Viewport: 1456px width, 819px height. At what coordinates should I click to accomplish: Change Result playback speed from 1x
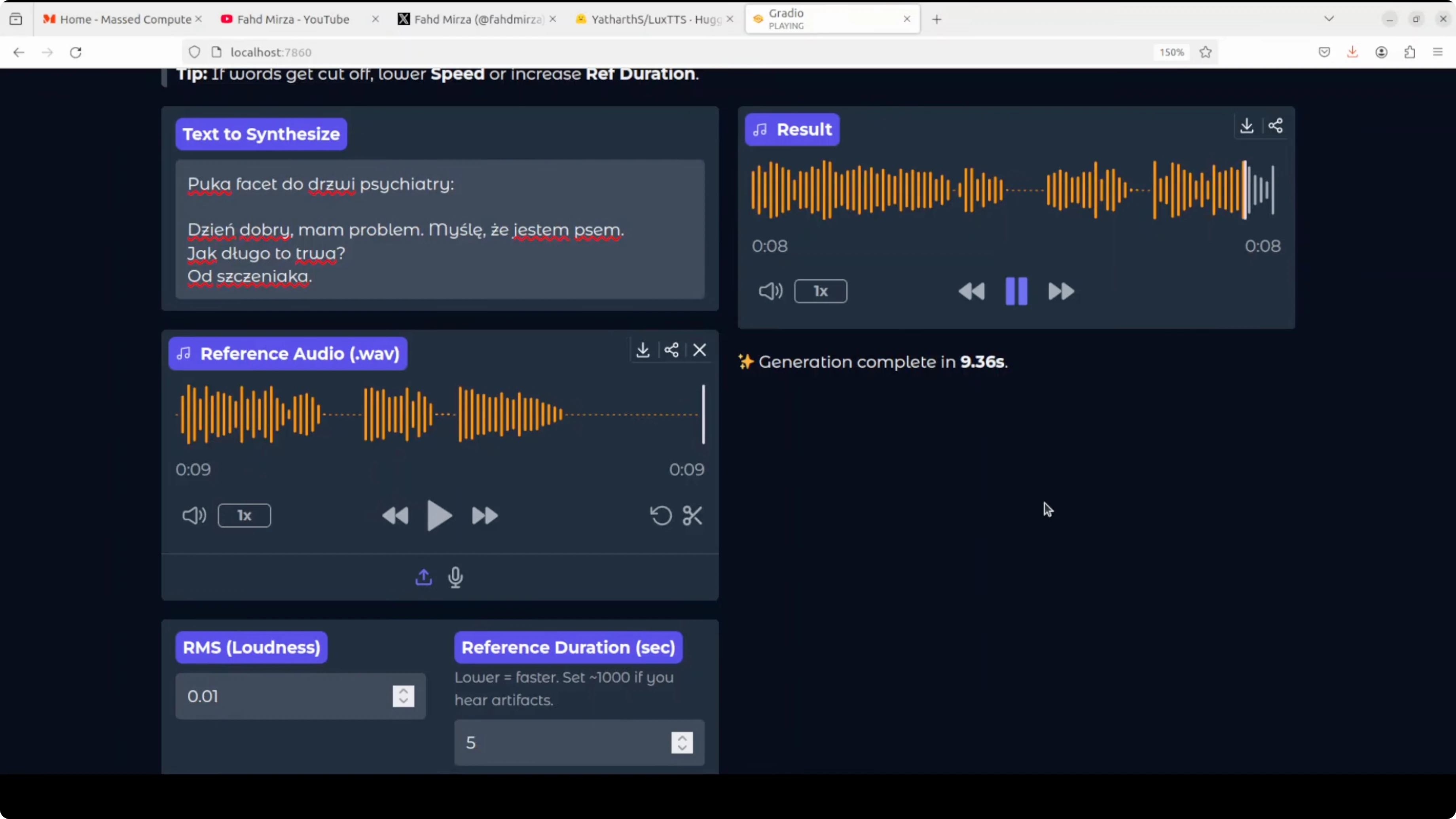point(820,291)
